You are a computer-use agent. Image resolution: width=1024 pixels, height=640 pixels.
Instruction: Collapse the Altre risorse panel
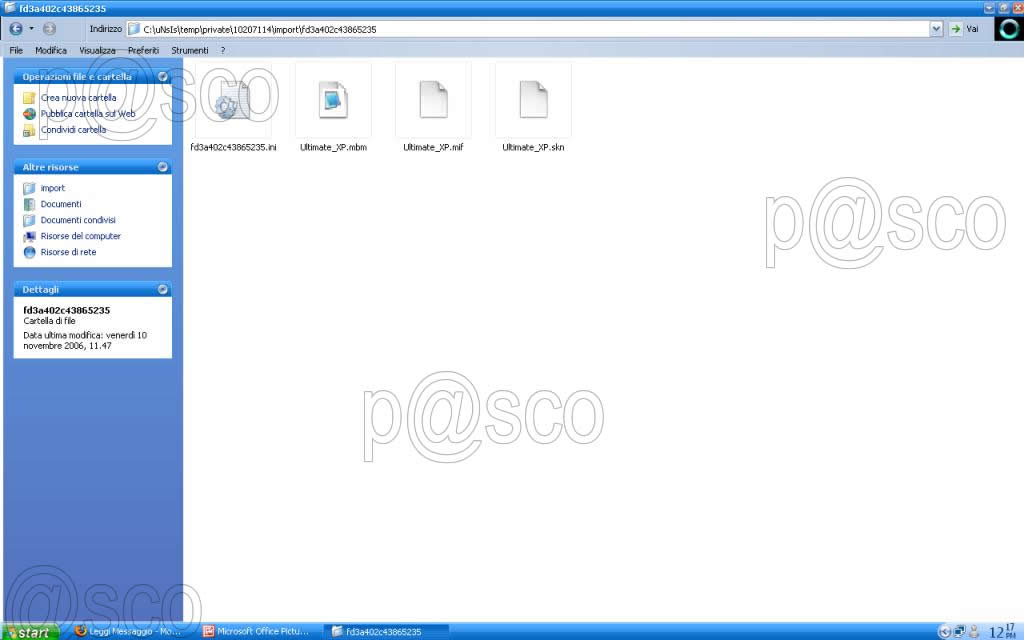tap(163, 167)
